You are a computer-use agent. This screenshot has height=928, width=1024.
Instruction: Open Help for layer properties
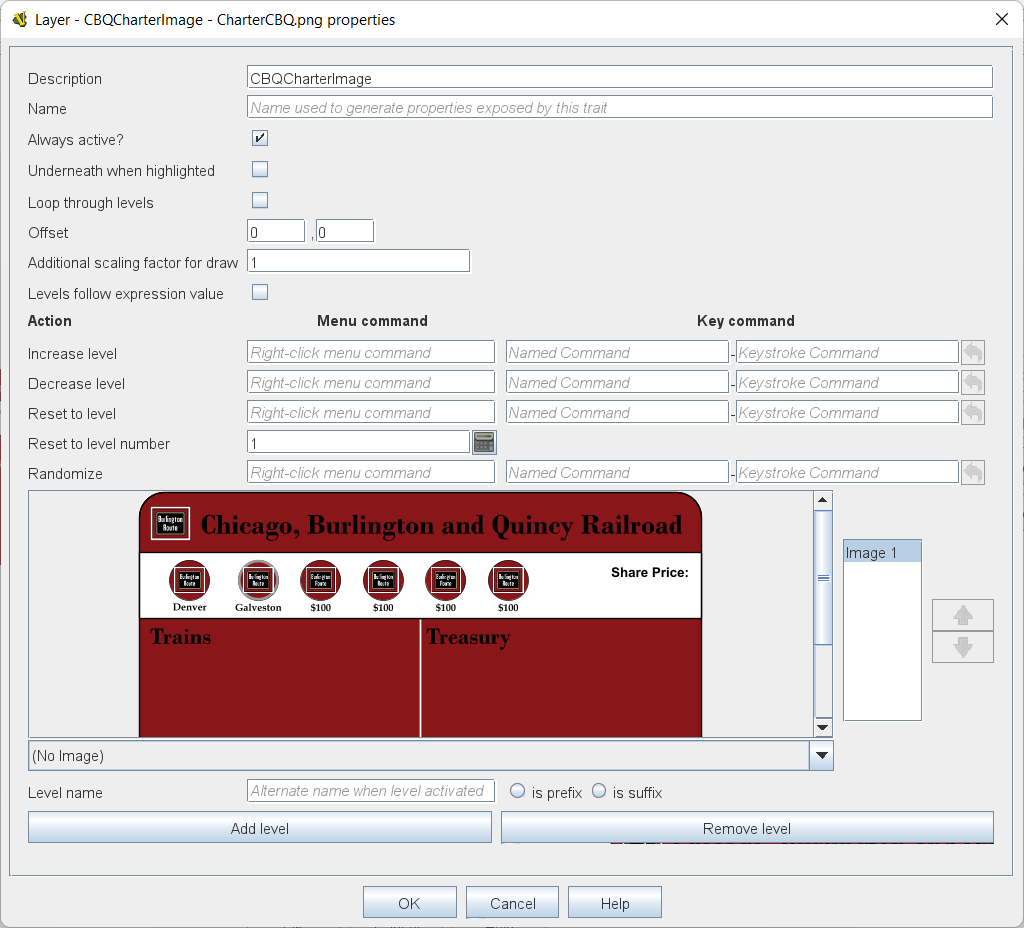pos(615,903)
